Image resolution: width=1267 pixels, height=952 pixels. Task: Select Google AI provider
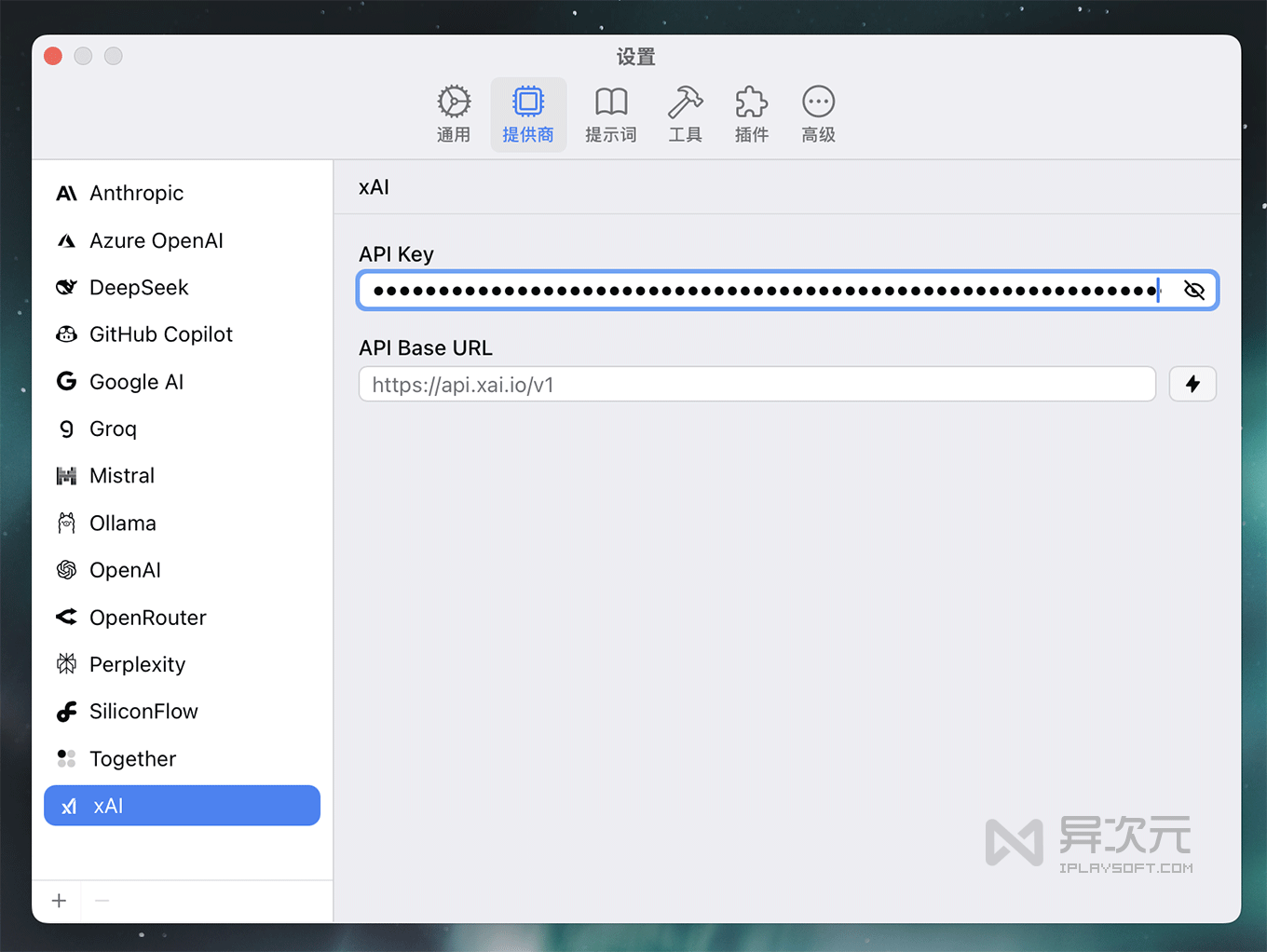click(x=136, y=382)
